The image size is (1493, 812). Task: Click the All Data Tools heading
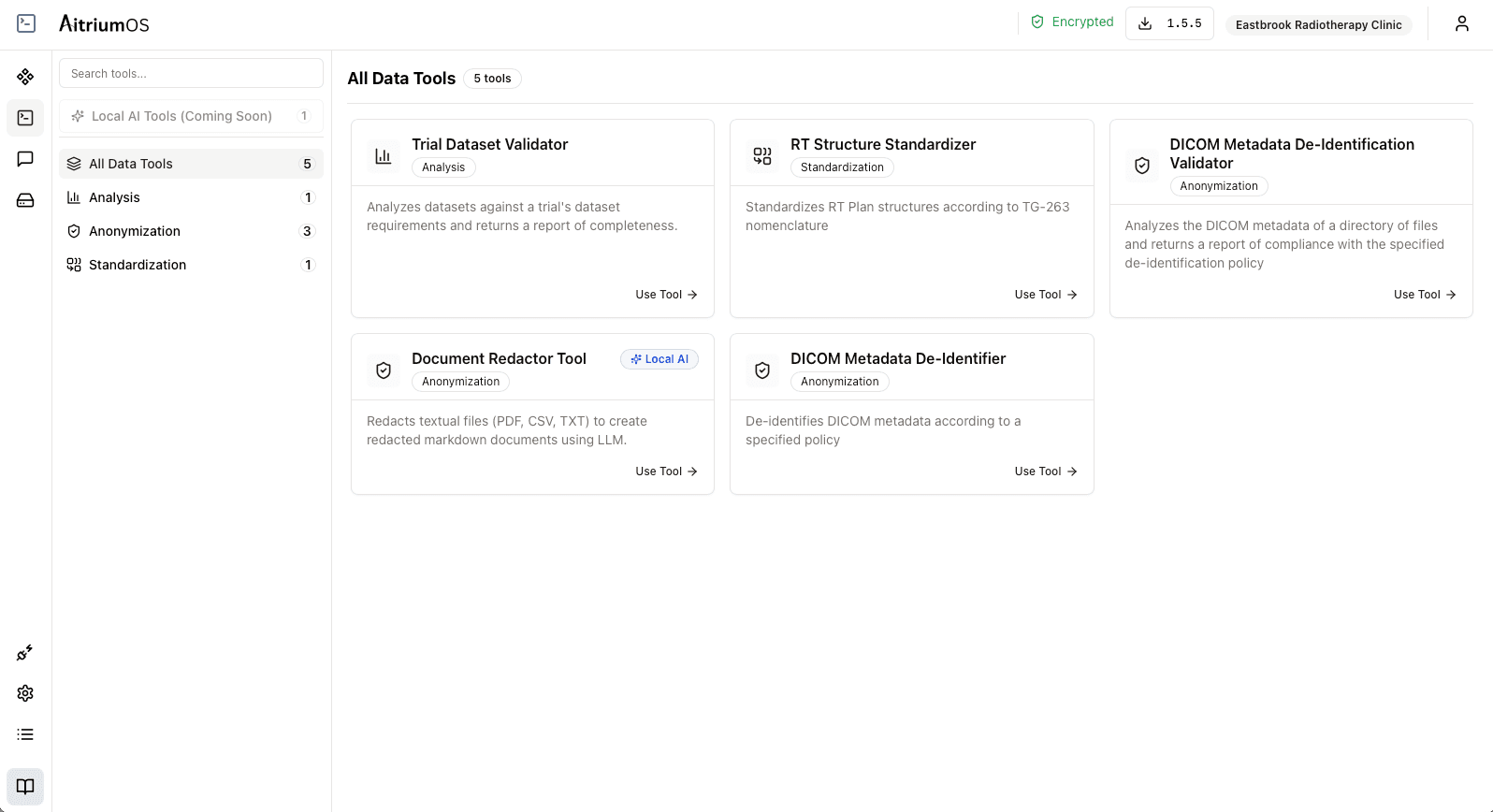[401, 79]
